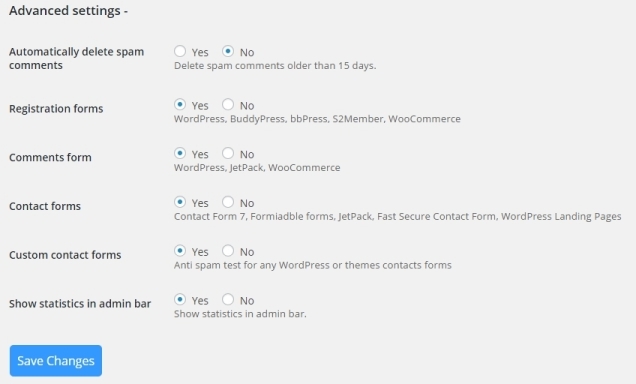Select Yes for Comments form
636x384 pixels.
point(180,153)
